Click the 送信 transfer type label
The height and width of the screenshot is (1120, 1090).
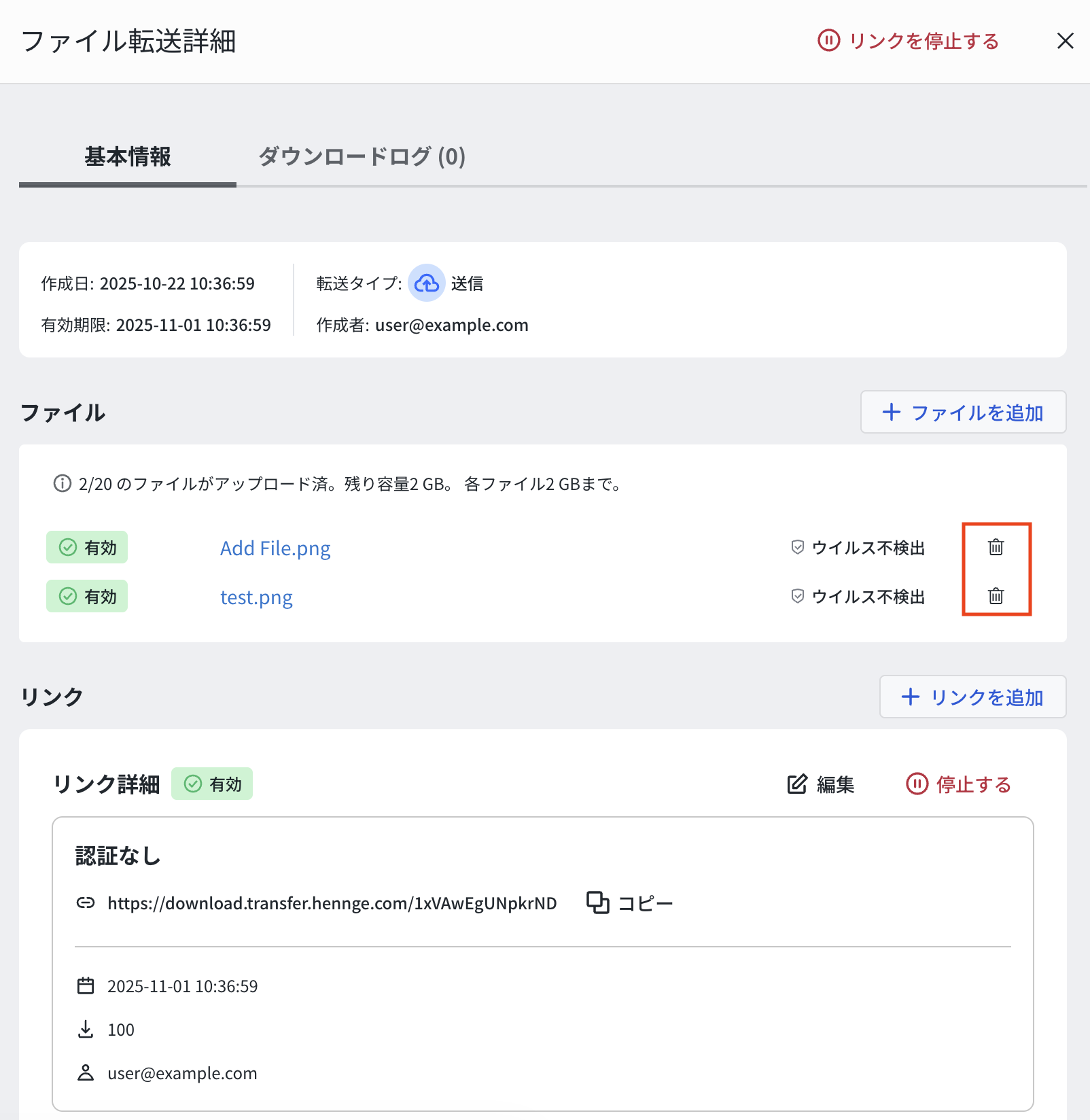[467, 283]
